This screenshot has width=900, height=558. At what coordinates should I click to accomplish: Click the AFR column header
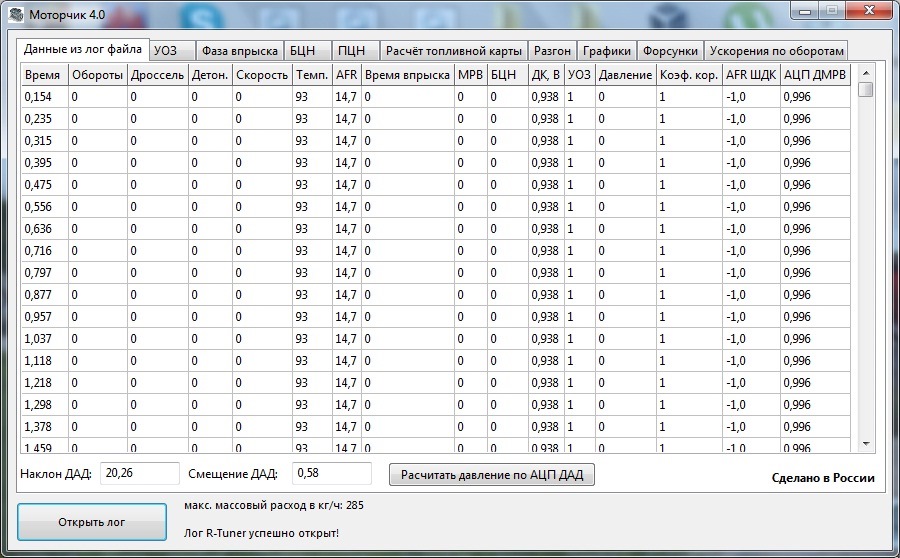click(x=347, y=75)
